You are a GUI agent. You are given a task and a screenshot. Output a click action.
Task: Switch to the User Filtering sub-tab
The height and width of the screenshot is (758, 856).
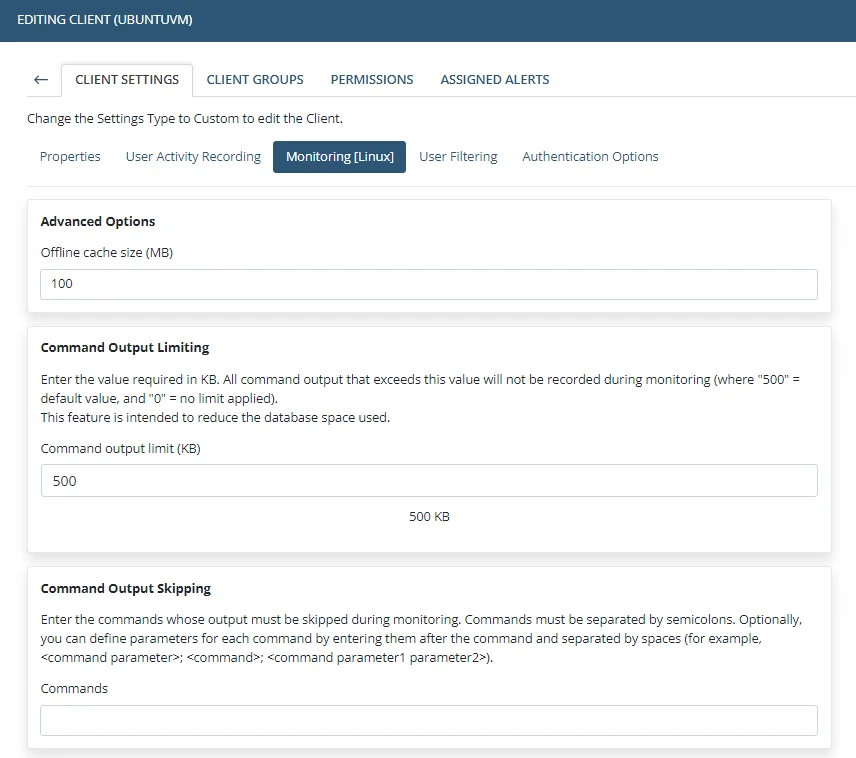(x=458, y=157)
